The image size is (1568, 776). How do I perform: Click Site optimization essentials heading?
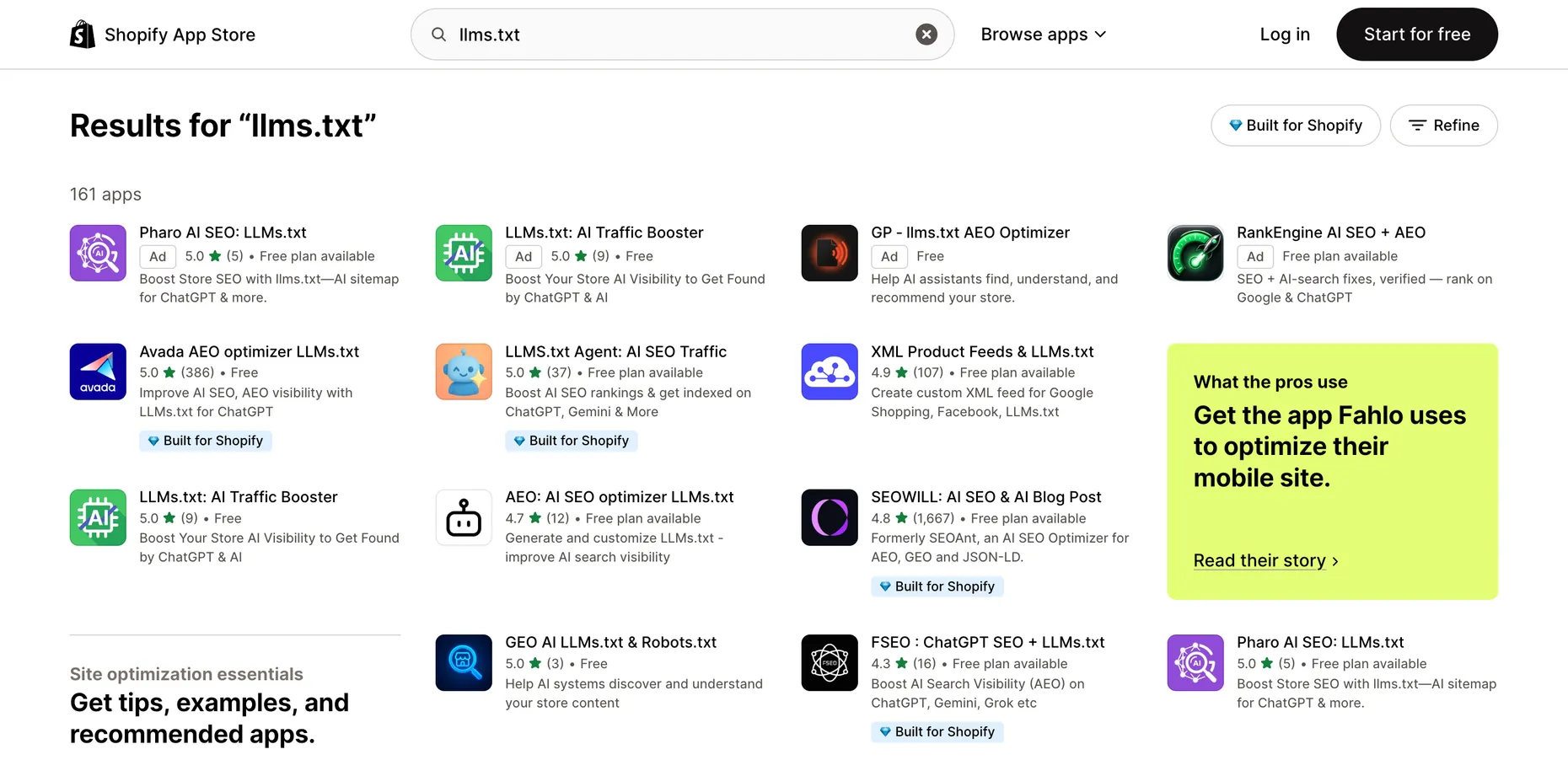(186, 674)
